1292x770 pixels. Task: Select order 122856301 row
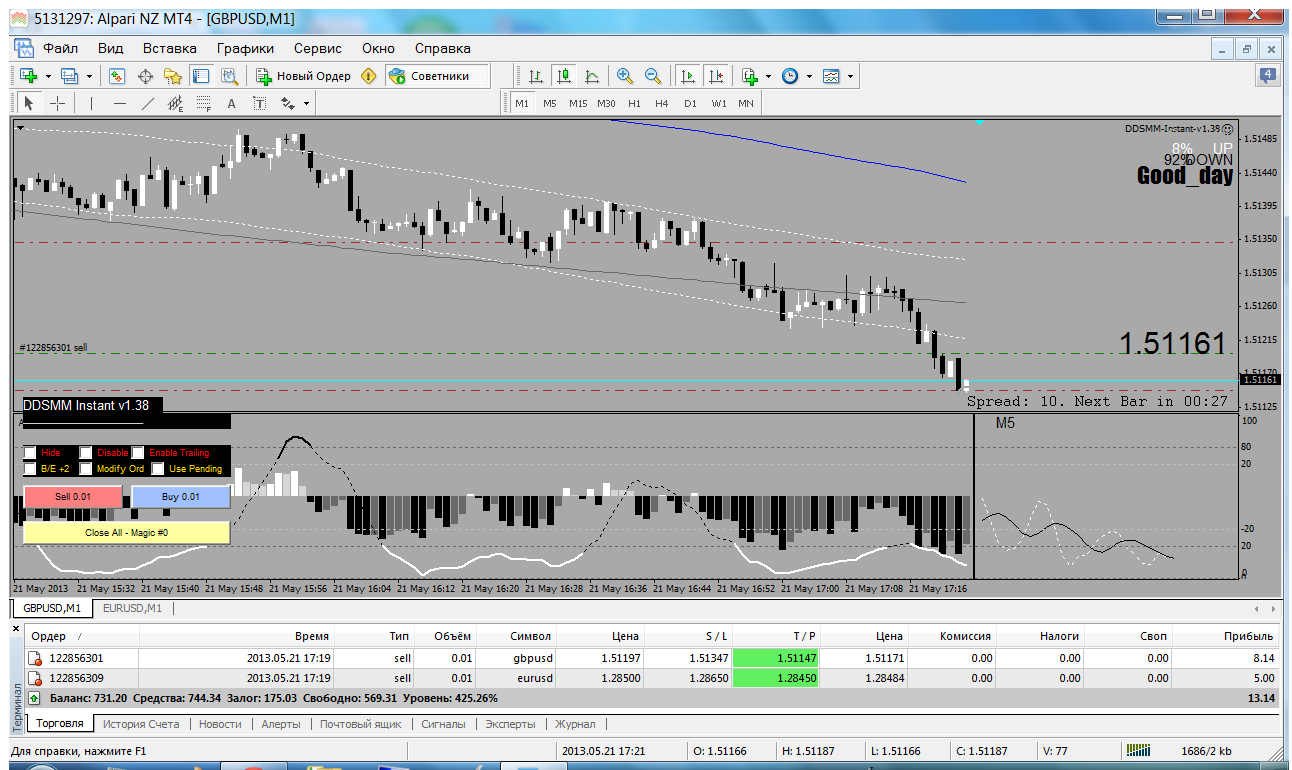coord(651,658)
